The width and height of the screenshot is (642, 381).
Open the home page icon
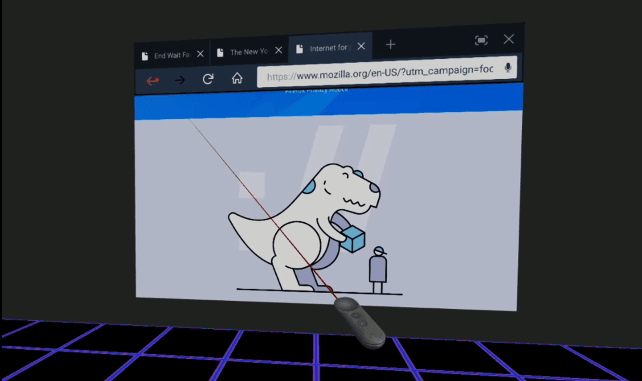point(237,78)
